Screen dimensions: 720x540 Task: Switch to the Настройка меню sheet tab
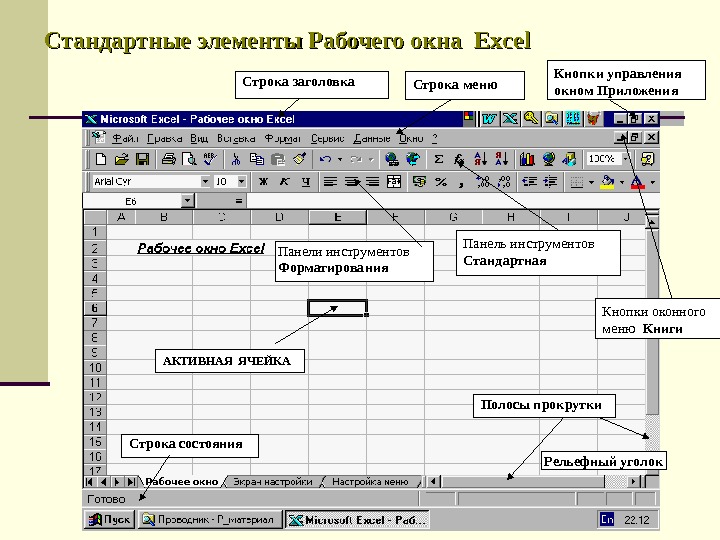pyautogui.click(x=370, y=482)
